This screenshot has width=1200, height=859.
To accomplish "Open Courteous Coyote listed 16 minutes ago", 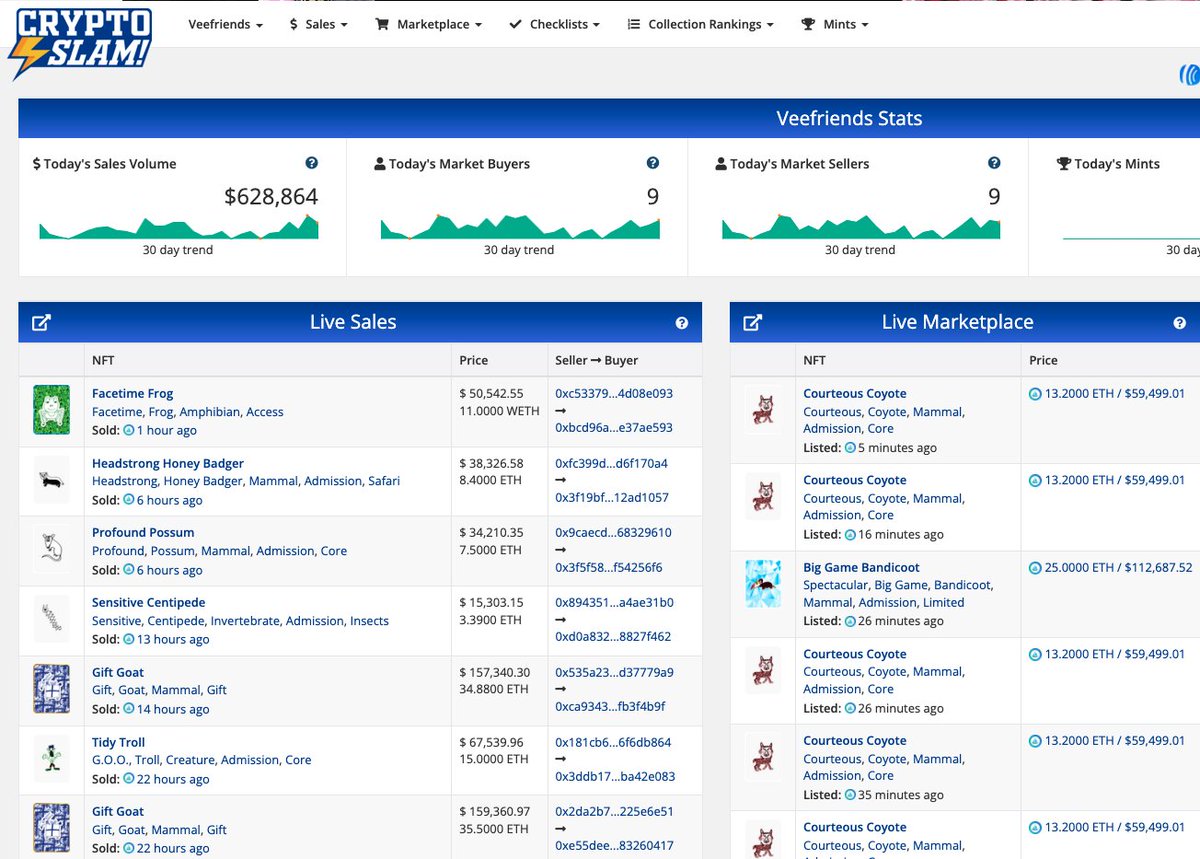I will [855, 481].
